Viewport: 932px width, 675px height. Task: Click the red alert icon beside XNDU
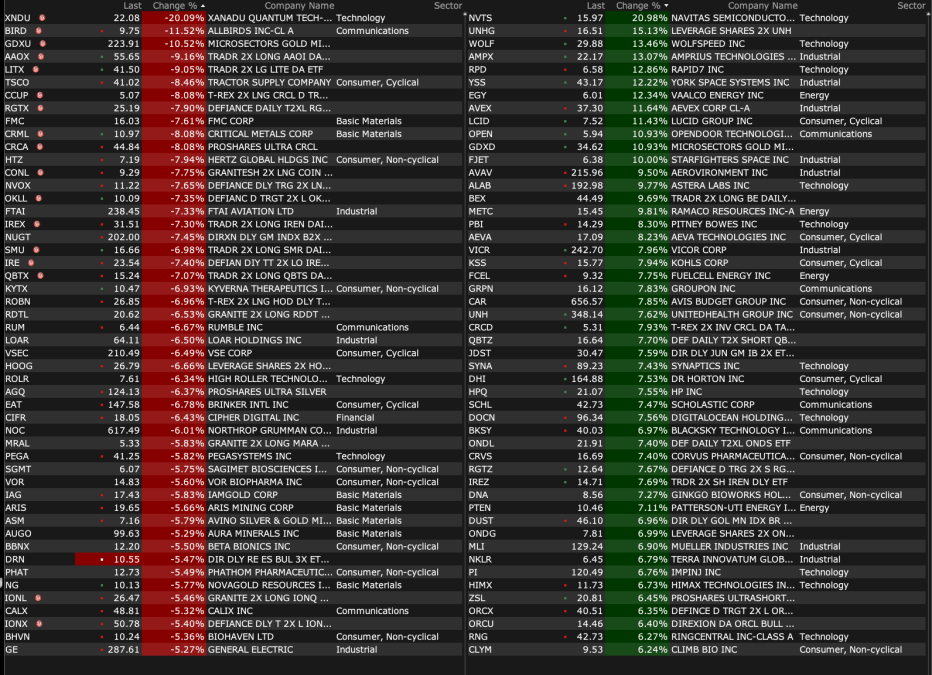pos(42,18)
